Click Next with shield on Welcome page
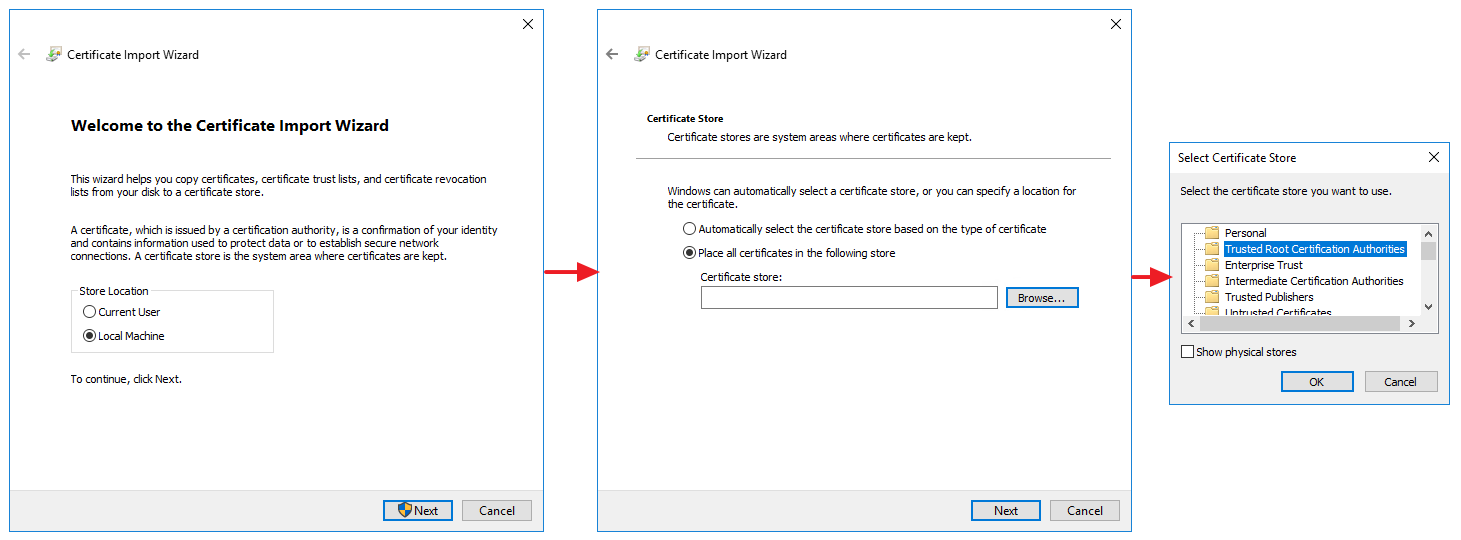 click(x=418, y=511)
